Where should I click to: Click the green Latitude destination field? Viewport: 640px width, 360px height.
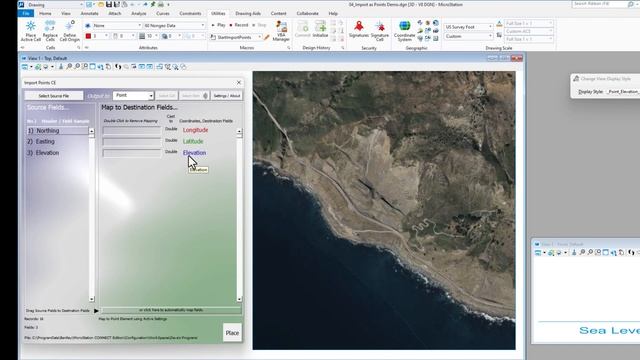193,141
